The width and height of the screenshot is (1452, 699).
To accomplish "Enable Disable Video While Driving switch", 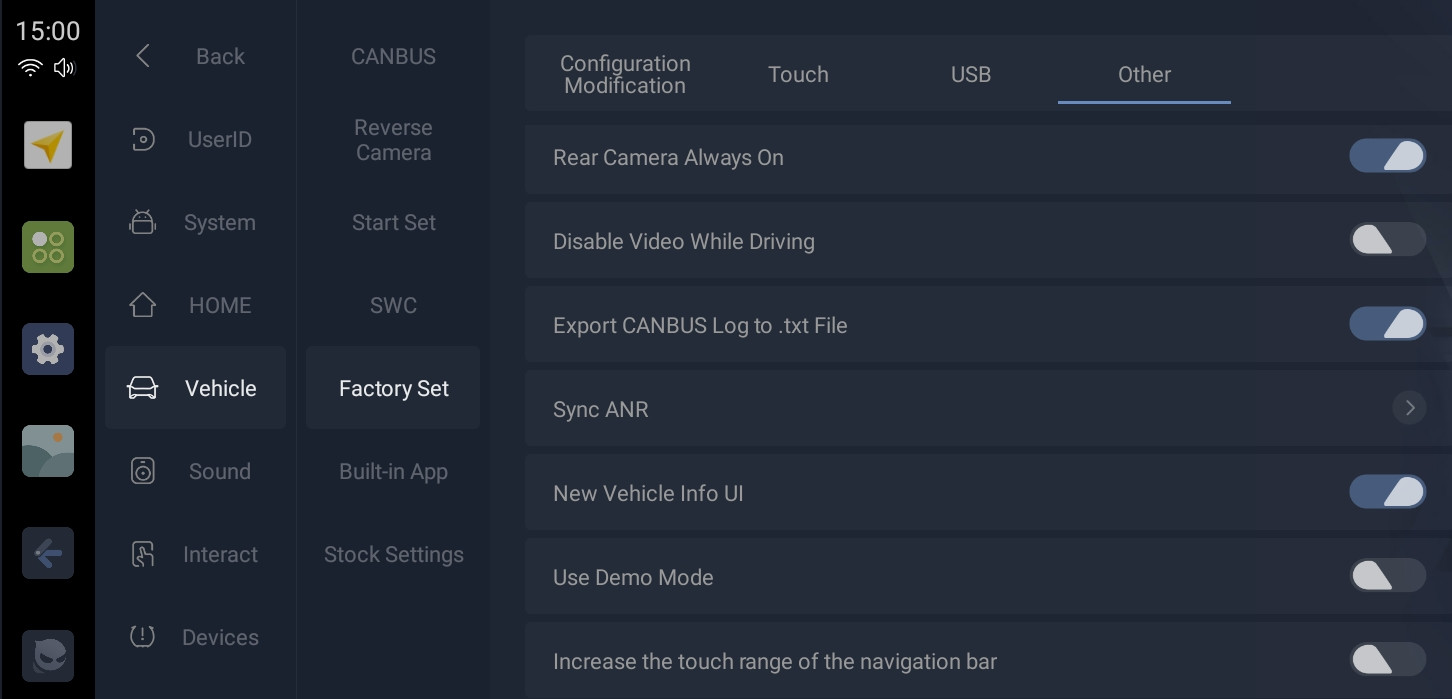I will (x=1387, y=240).
